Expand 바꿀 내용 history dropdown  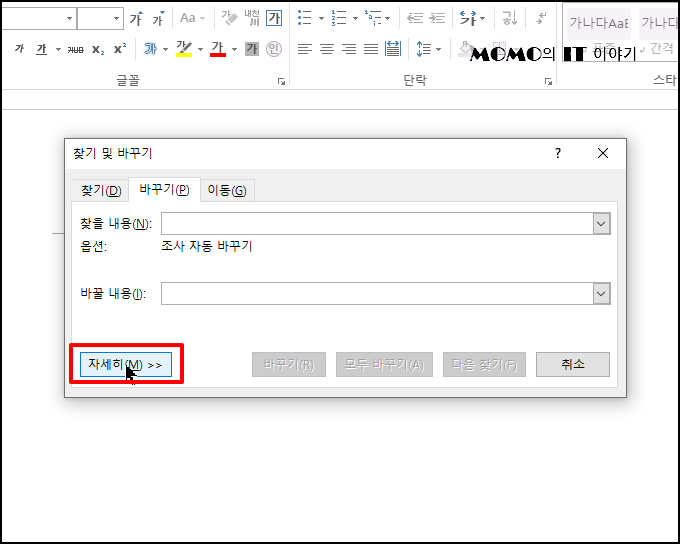[601, 294]
